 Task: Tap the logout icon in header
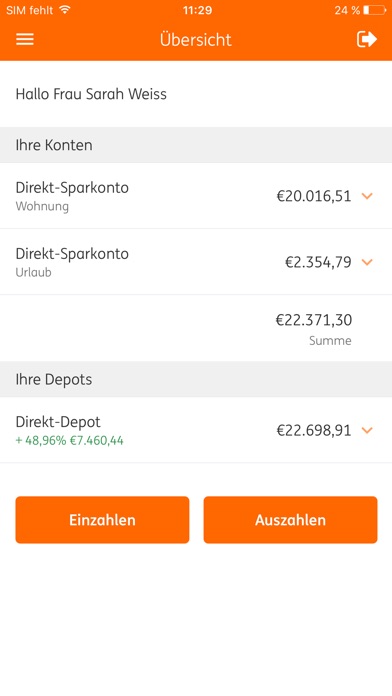pyautogui.click(x=367, y=40)
